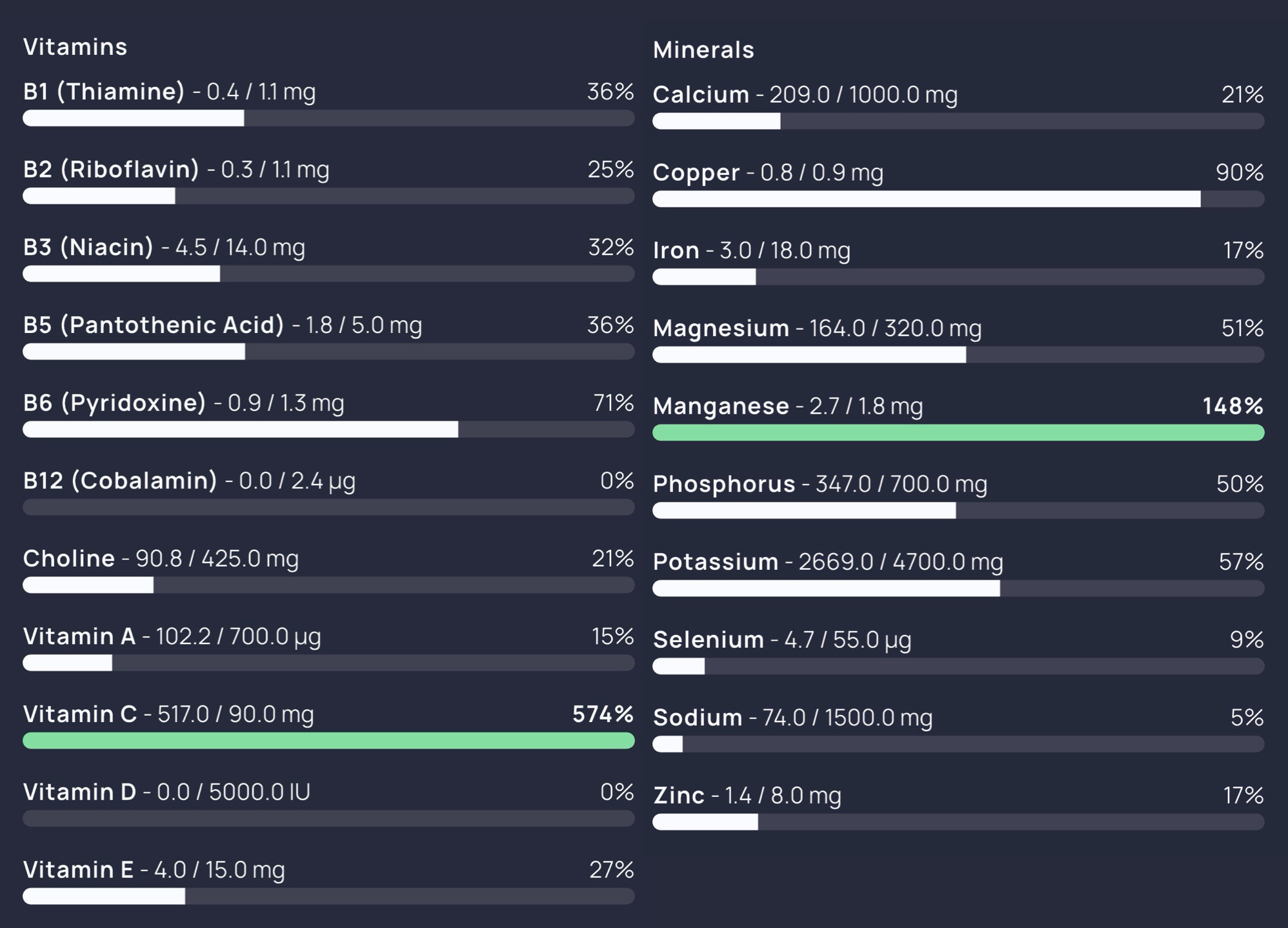This screenshot has width=1288, height=928.
Task: Select the Vitamin D nutrient label
Action: (80, 792)
